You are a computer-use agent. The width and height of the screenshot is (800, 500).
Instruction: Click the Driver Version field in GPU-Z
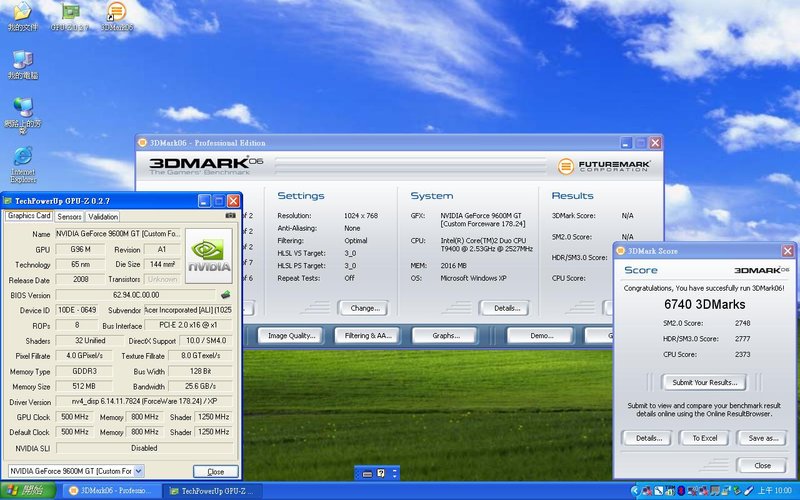tap(144, 402)
